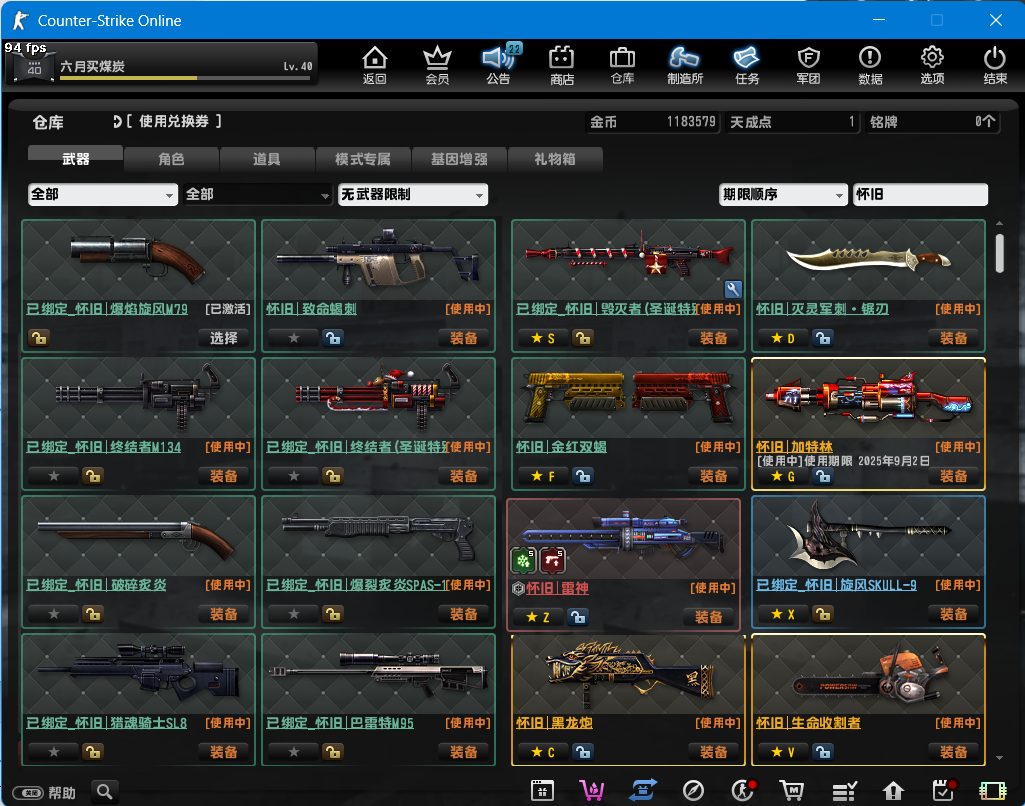Toggle star G on 怀旧|加特林
This screenshot has width=1025, height=806.
point(782,476)
